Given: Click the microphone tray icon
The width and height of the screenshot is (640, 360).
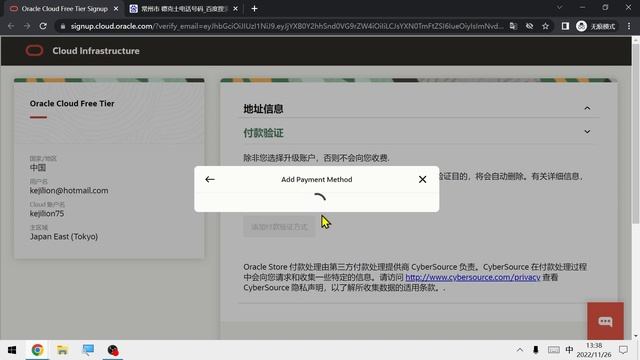Looking at the screenshot, I should coord(536,350).
